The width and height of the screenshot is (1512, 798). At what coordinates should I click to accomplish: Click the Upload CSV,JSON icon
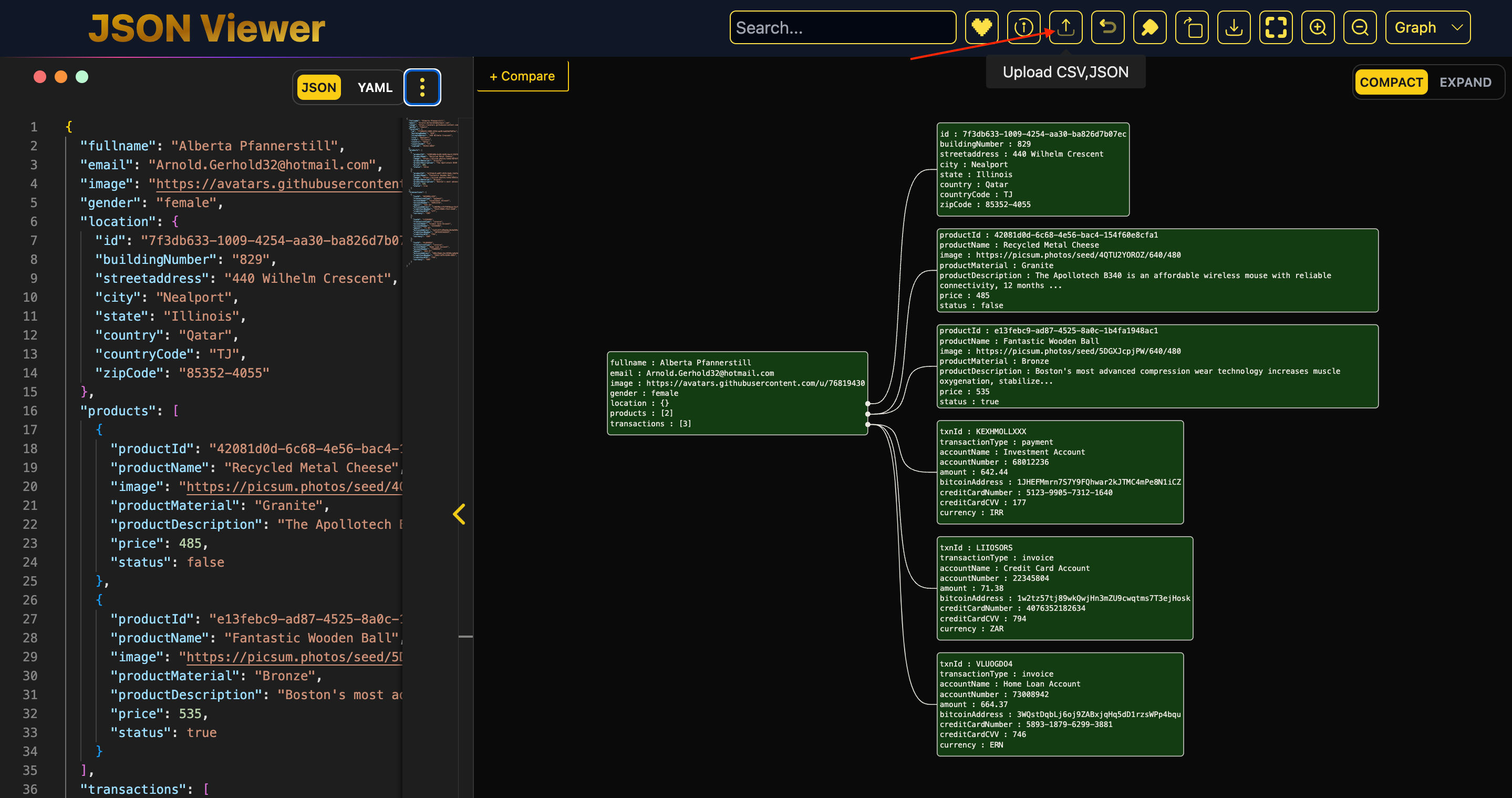1066,27
